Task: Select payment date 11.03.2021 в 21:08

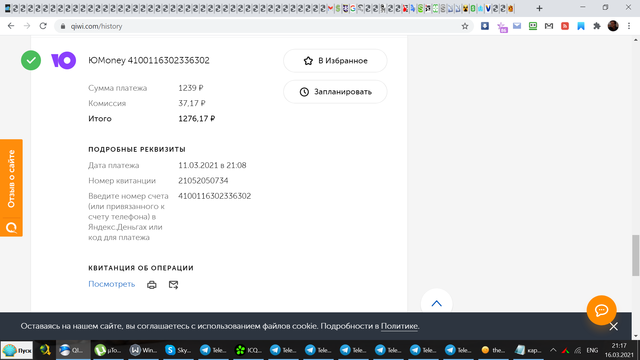Action: pos(212,165)
